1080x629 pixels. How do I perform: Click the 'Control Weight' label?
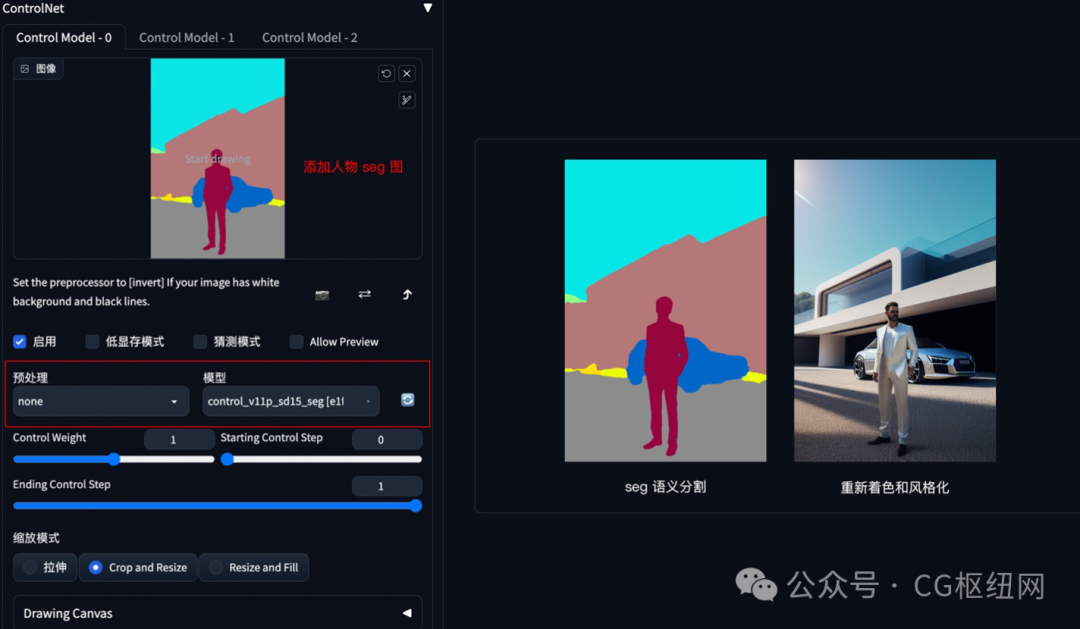point(50,437)
